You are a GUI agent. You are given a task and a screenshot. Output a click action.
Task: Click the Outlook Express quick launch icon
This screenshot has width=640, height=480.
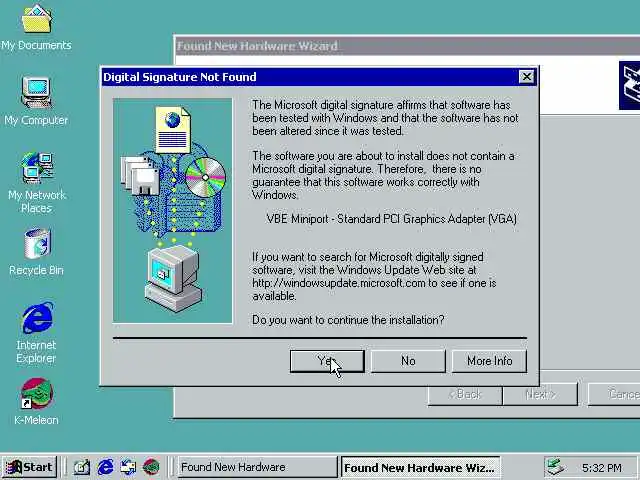coord(128,467)
